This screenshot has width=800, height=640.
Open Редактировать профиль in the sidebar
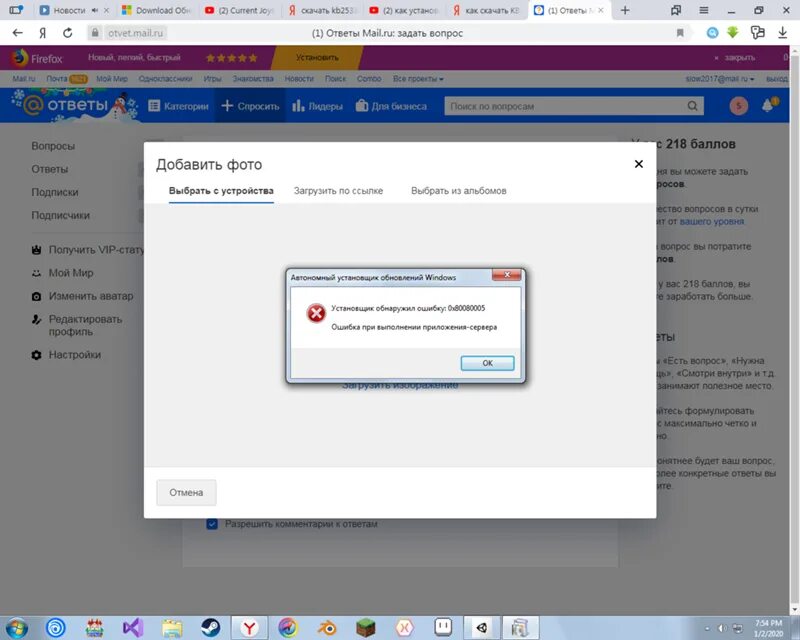77,325
